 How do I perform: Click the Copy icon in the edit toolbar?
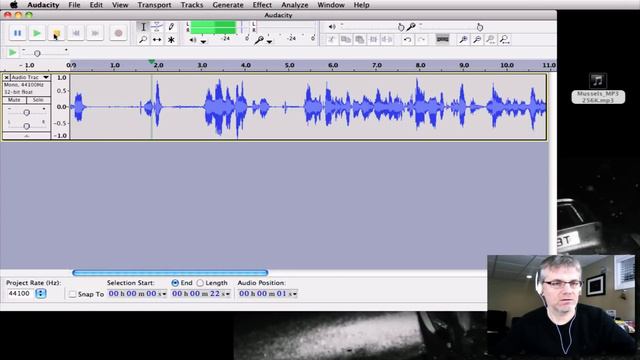coord(346,39)
